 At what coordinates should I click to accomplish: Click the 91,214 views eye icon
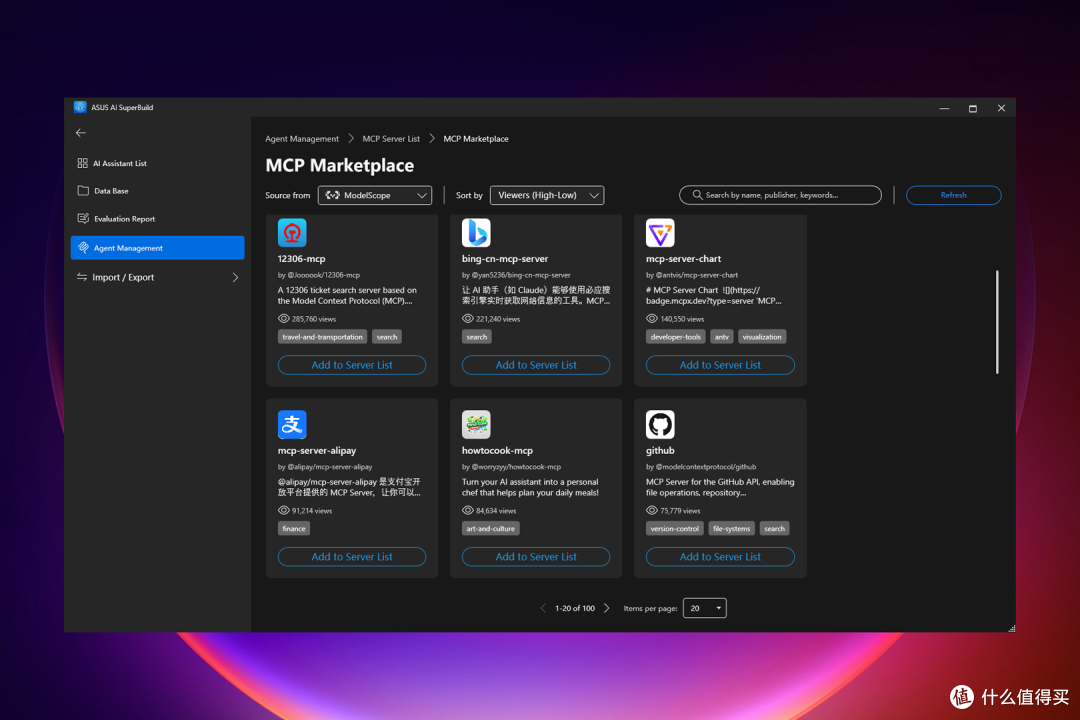tap(284, 510)
